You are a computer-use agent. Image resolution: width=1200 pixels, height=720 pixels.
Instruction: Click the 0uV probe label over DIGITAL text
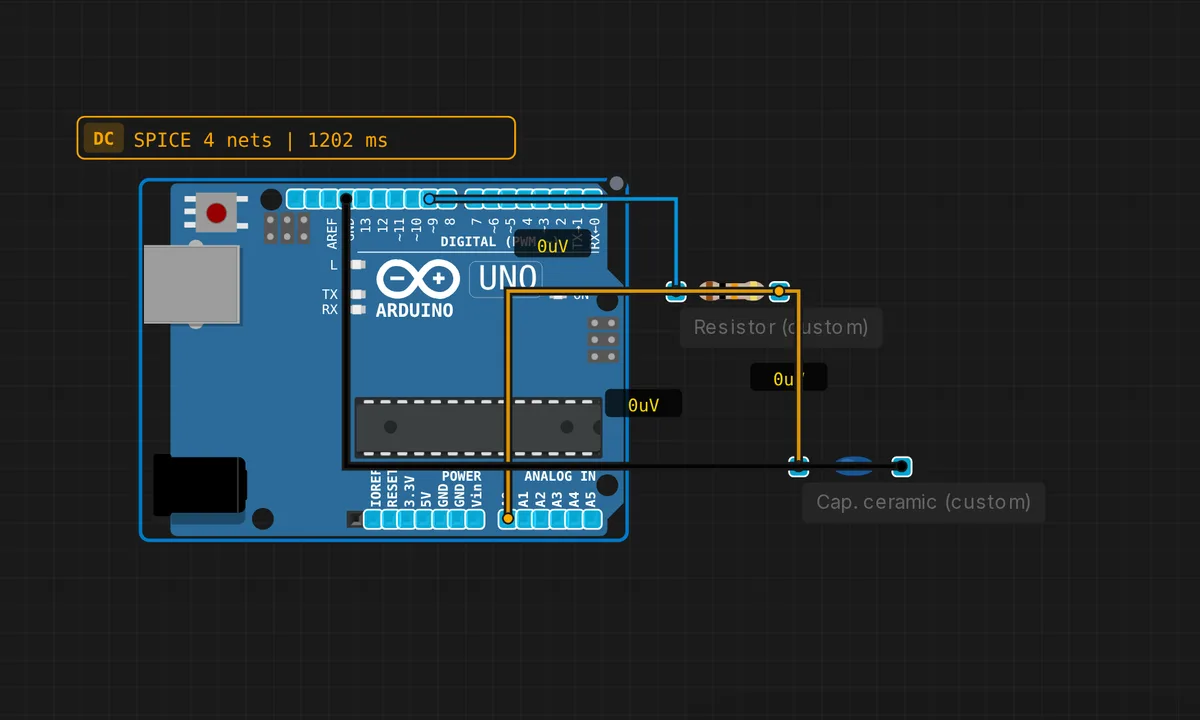(x=552, y=245)
